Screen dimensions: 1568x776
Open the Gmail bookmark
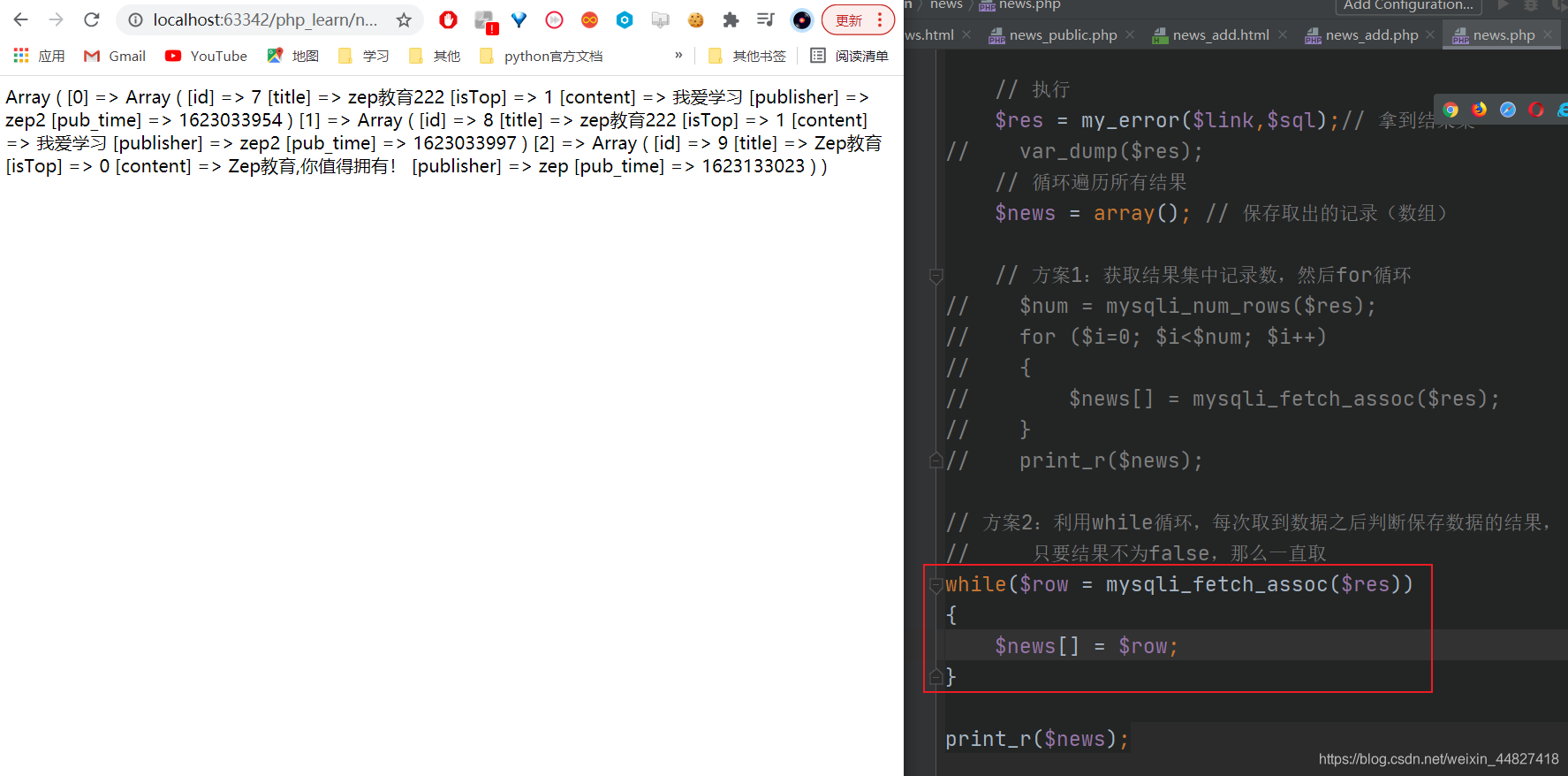(x=115, y=56)
